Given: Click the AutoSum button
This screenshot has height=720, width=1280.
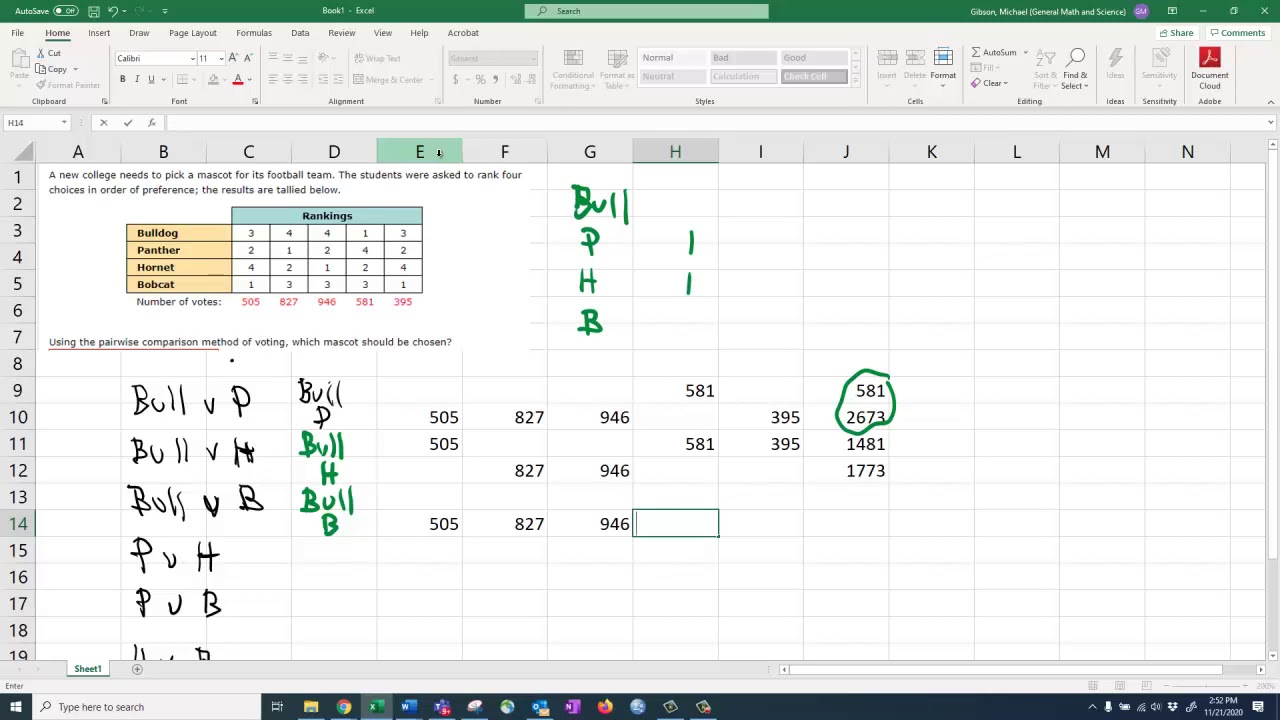Looking at the screenshot, I should tap(993, 53).
